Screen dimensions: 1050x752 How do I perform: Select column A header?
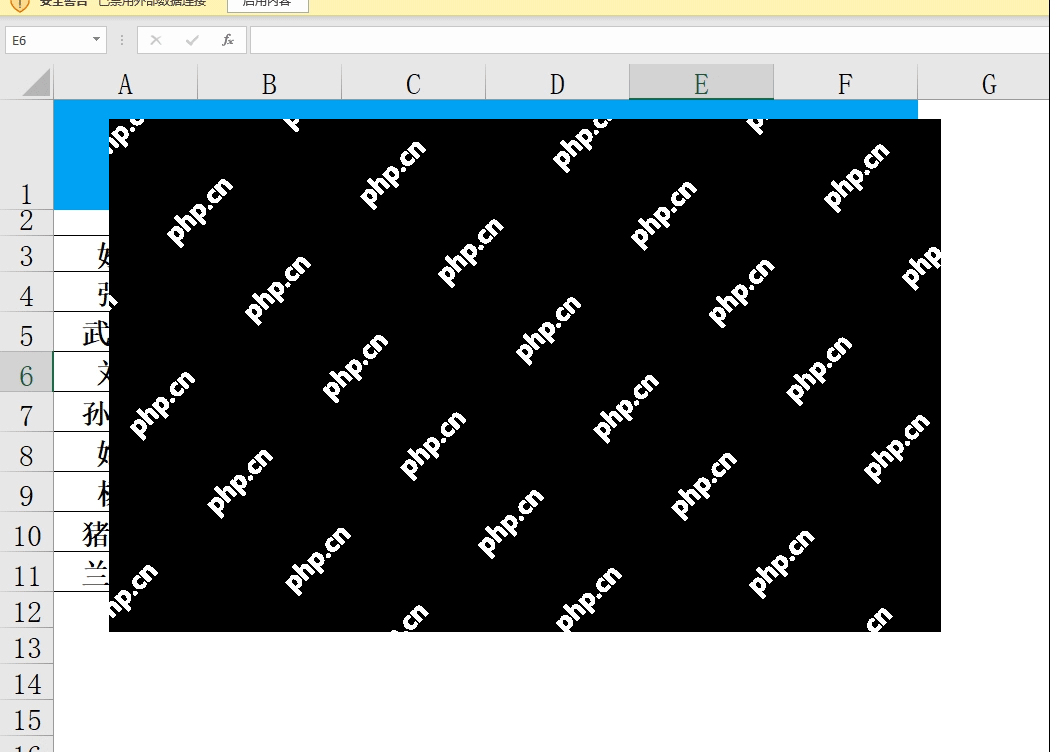(x=125, y=84)
